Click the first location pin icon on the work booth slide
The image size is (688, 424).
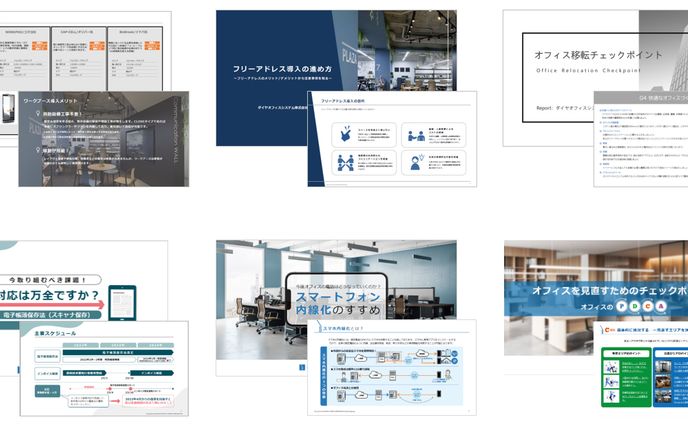point(36,114)
